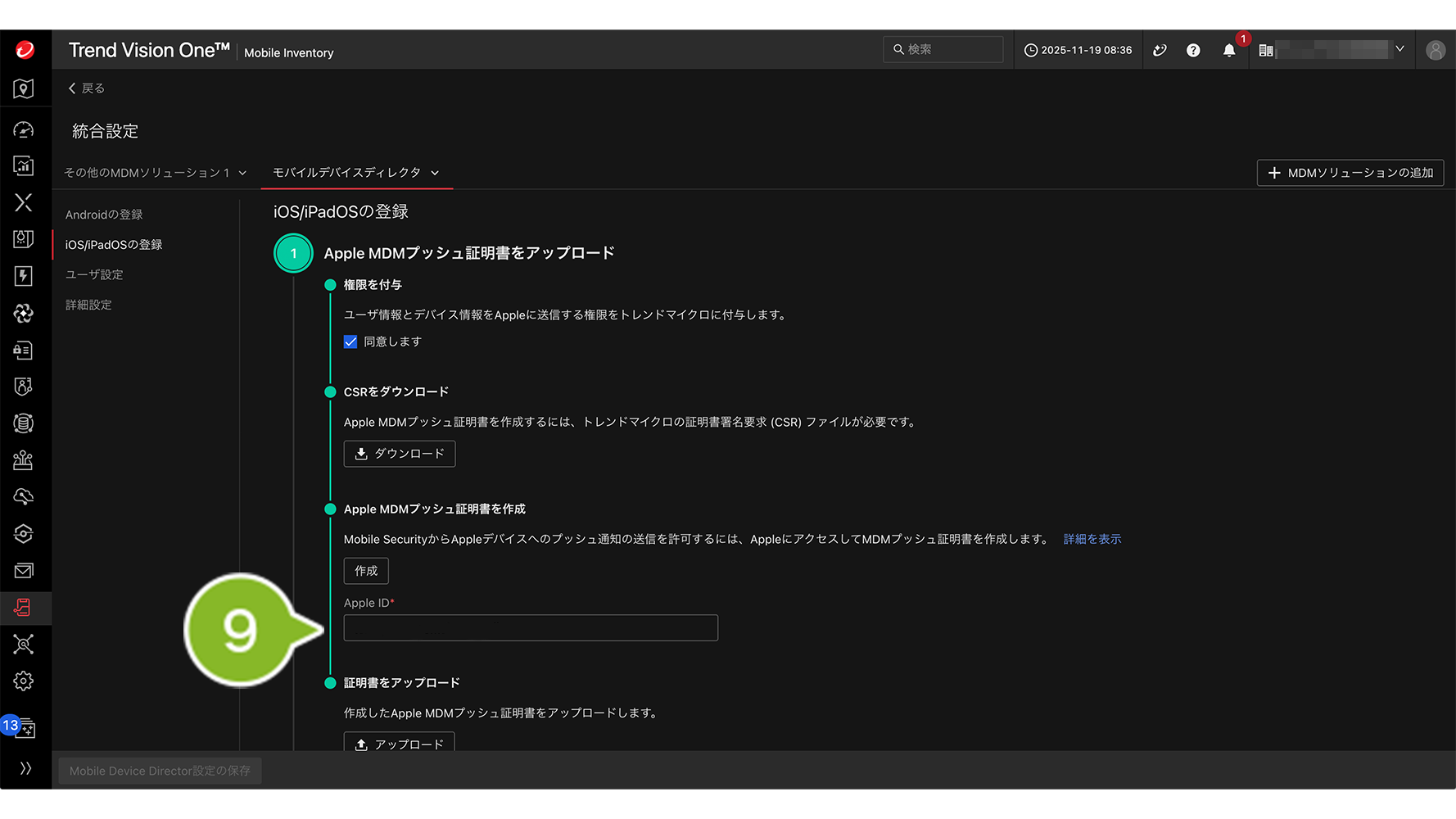Open the email envelope sidebar icon

pyautogui.click(x=24, y=571)
